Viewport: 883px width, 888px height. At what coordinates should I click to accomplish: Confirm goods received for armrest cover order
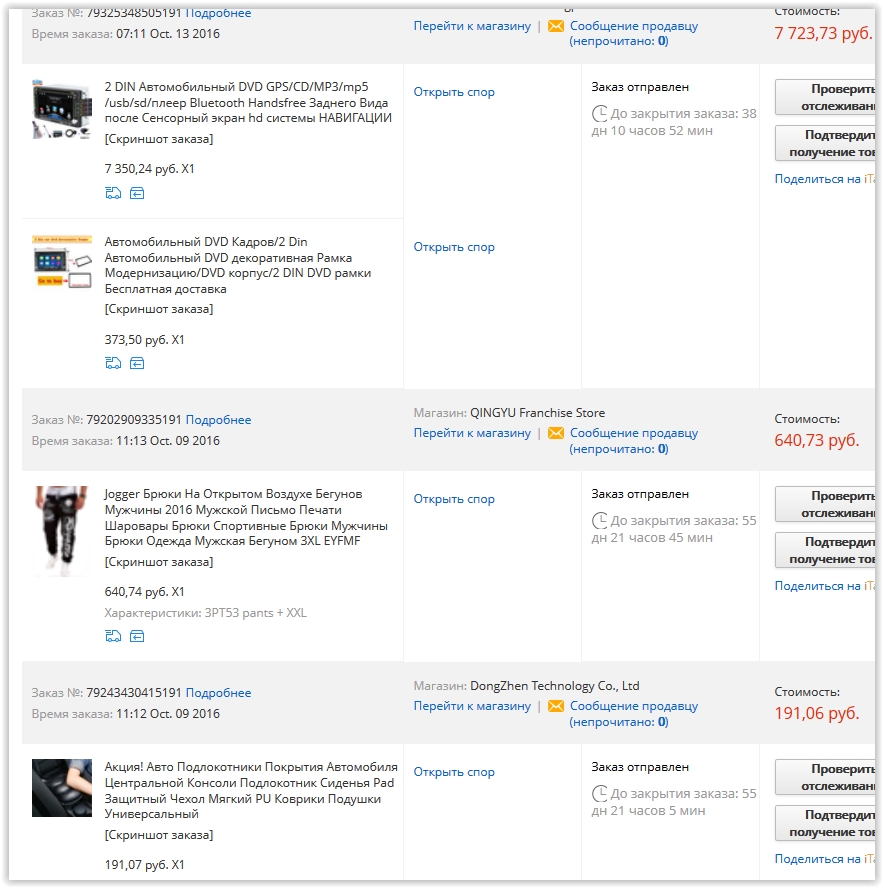tap(825, 823)
